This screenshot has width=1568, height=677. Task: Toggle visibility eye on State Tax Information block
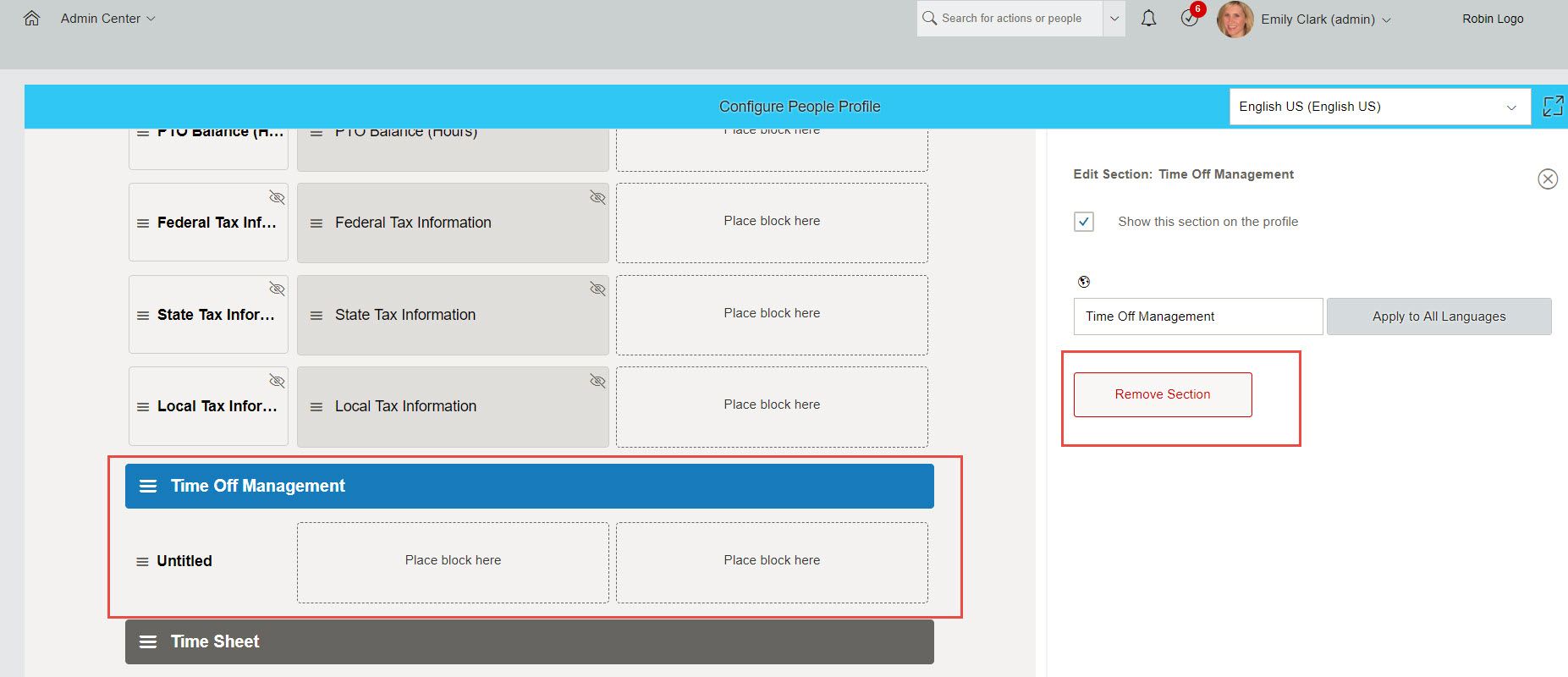coord(597,289)
